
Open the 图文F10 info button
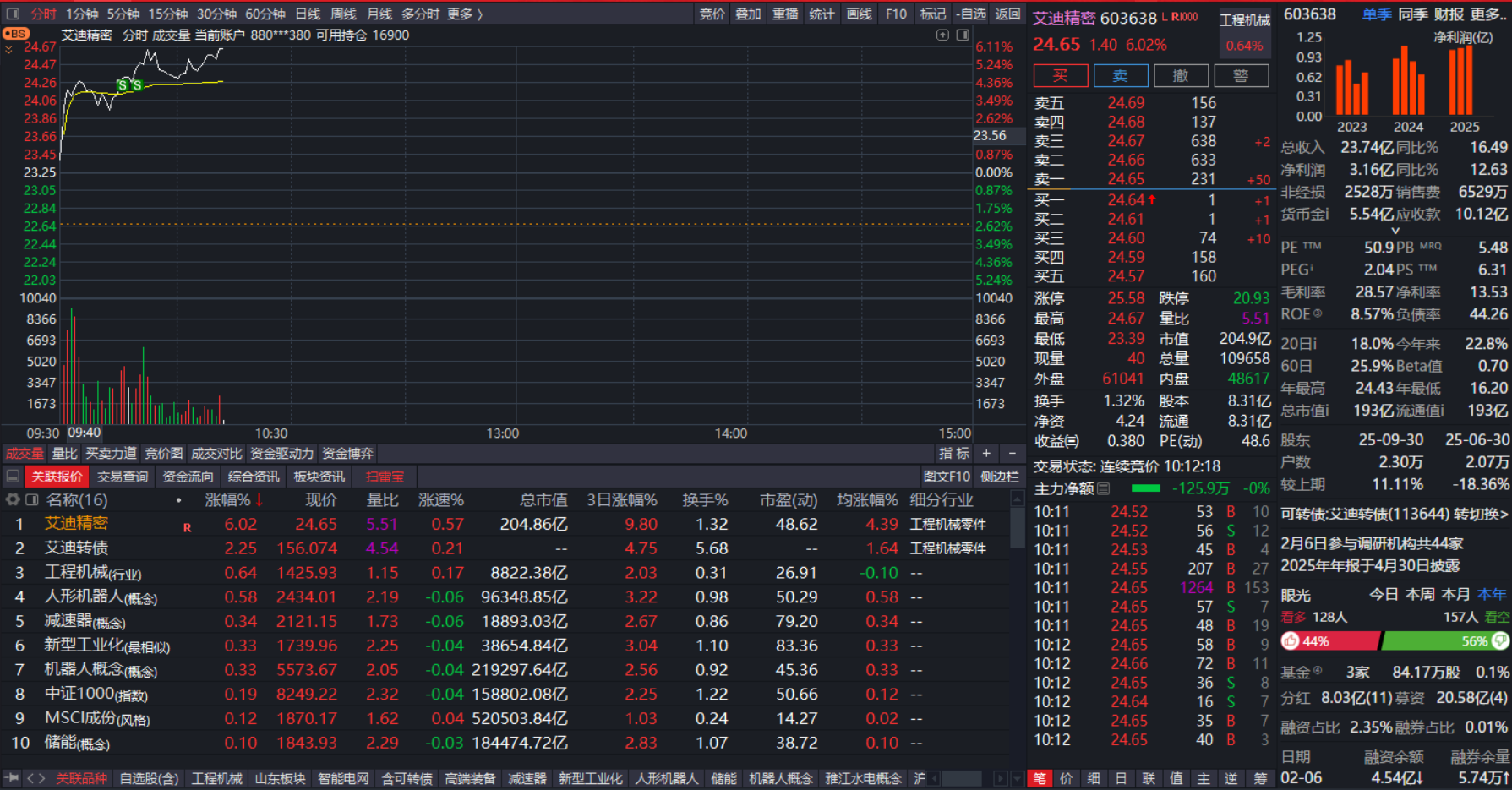(947, 477)
